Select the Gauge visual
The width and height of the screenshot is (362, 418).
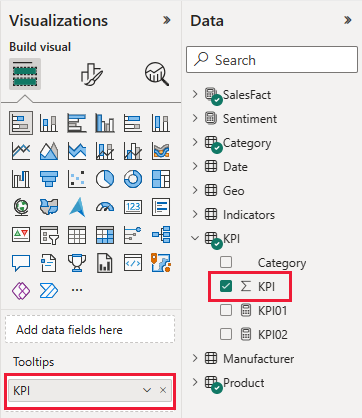click(105, 207)
